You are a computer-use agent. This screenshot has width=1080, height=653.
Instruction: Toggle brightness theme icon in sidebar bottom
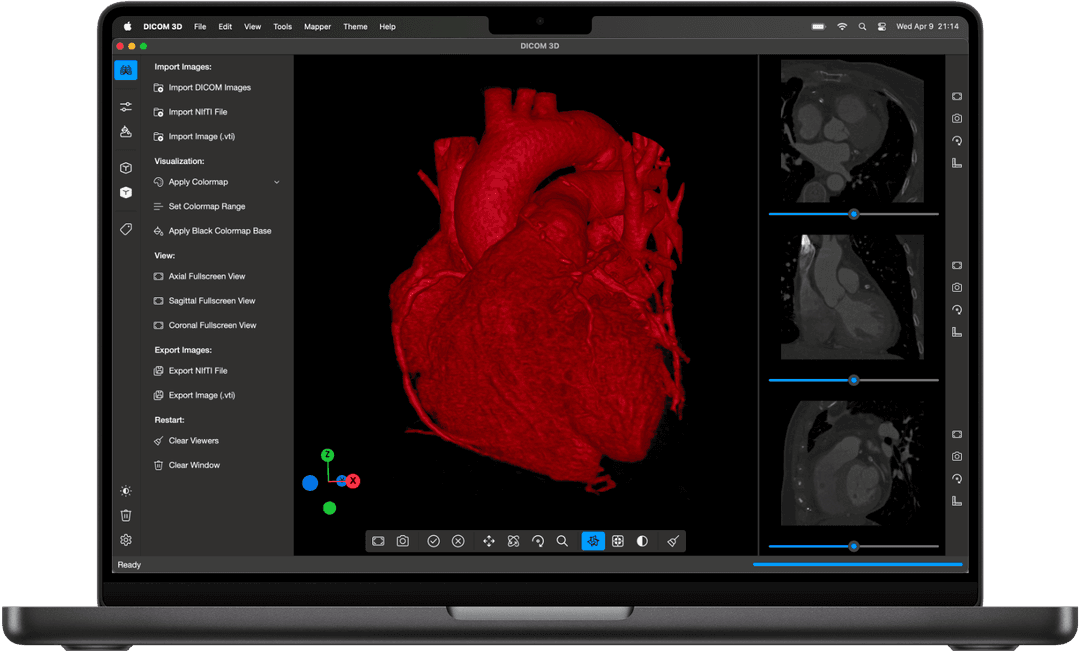(x=125, y=491)
